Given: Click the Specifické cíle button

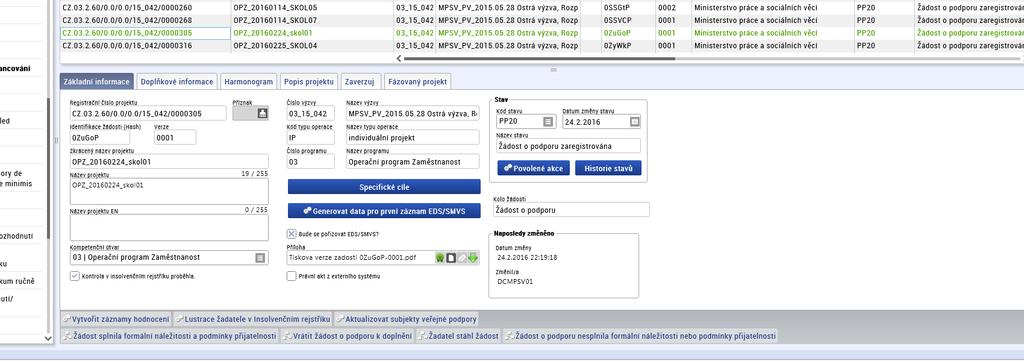Looking at the screenshot, I should pyautogui.click(x=384, y=187).
